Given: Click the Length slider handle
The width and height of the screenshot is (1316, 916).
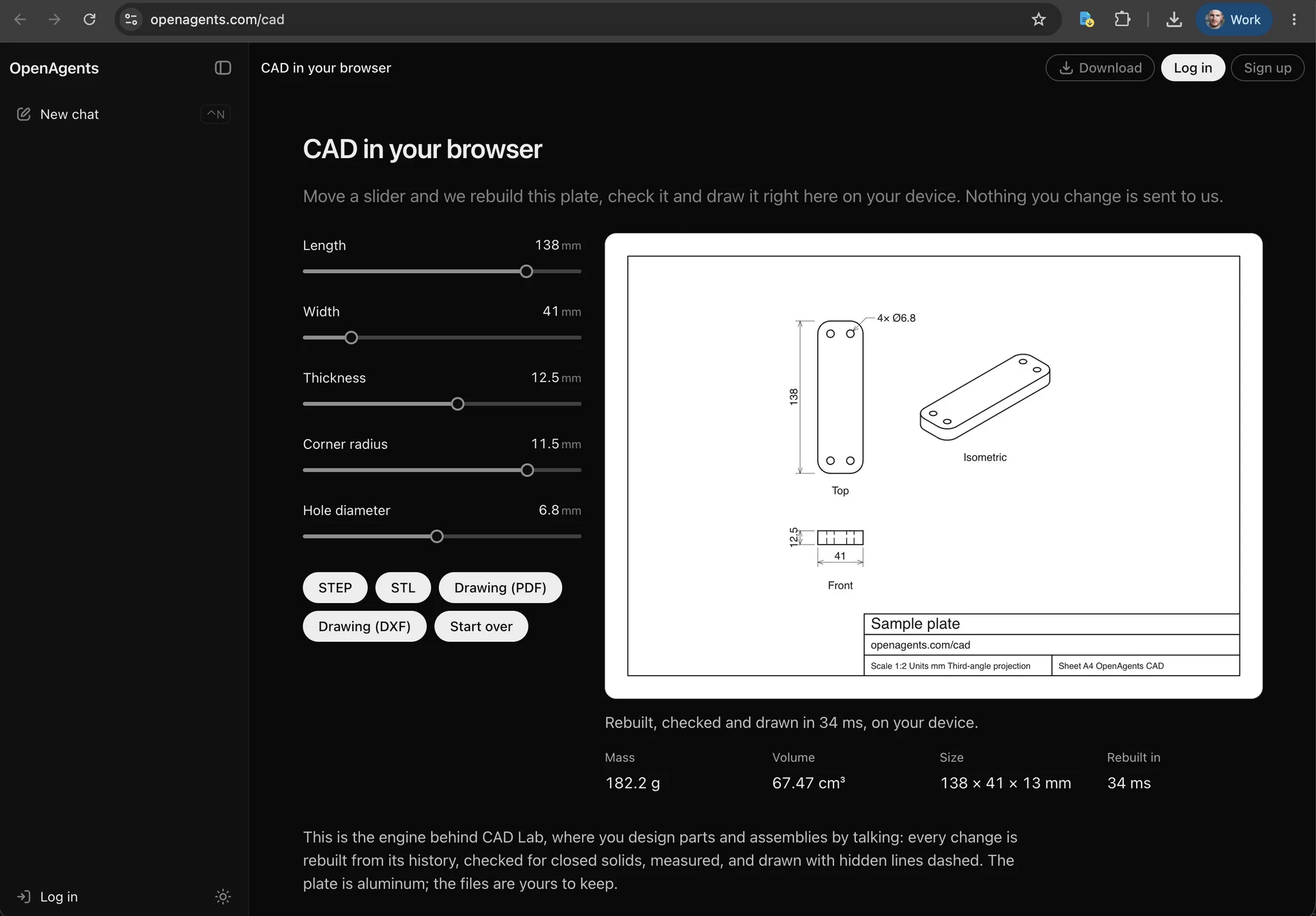Looking at the screenshot, I should pyautogui.click(x=526, y=272).
